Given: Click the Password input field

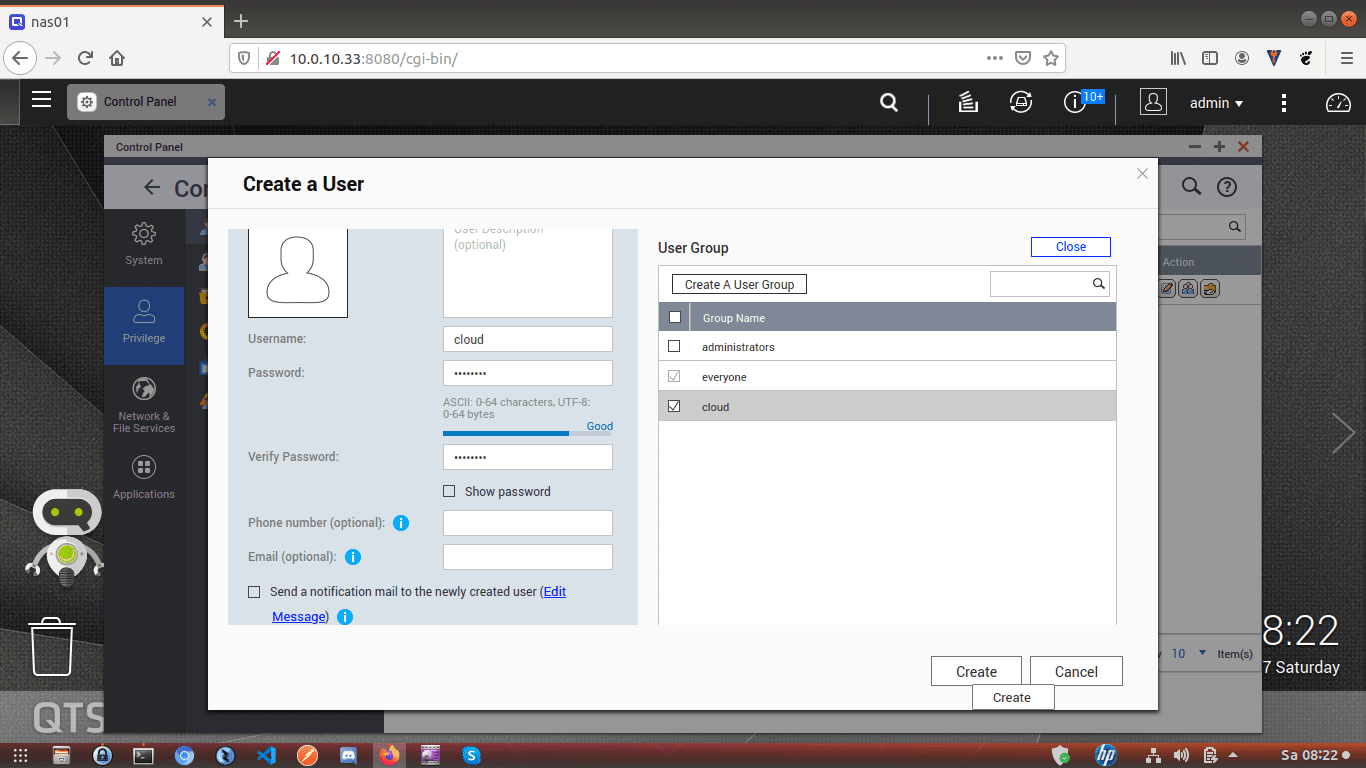Looking at the screenshot, I should [528, 373].
